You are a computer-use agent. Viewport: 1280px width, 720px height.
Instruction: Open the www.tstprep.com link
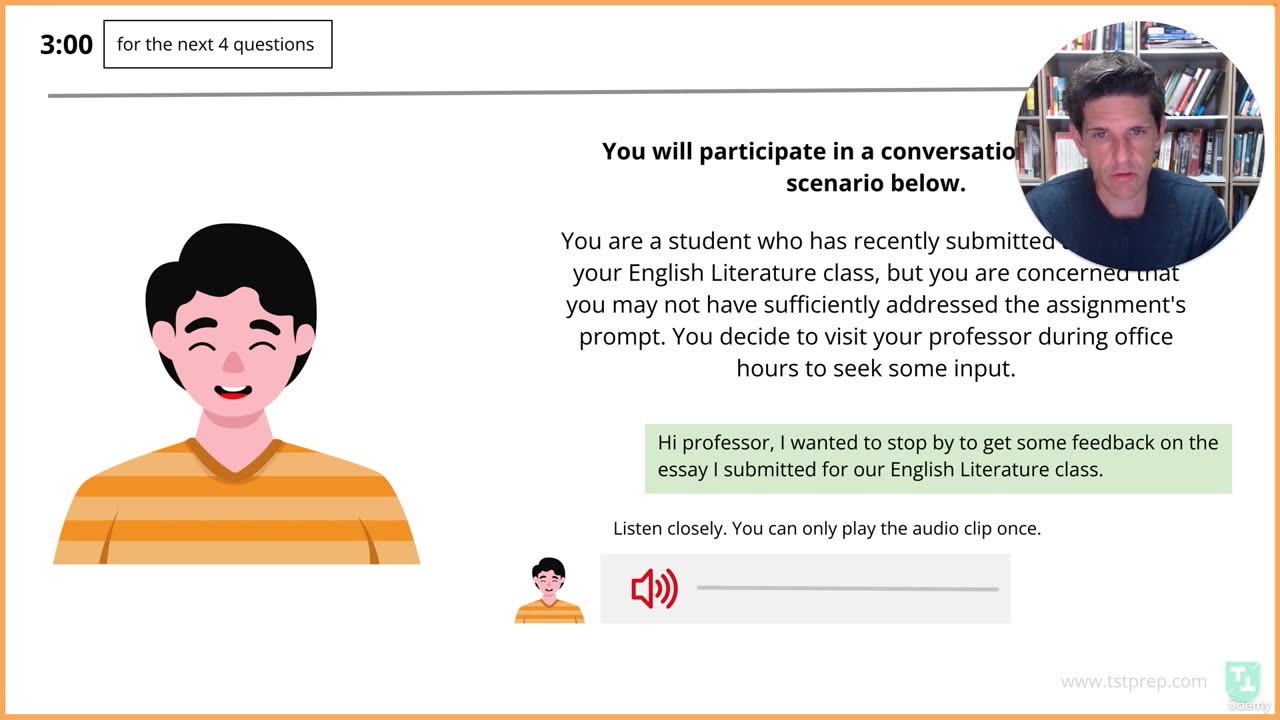1134,681
